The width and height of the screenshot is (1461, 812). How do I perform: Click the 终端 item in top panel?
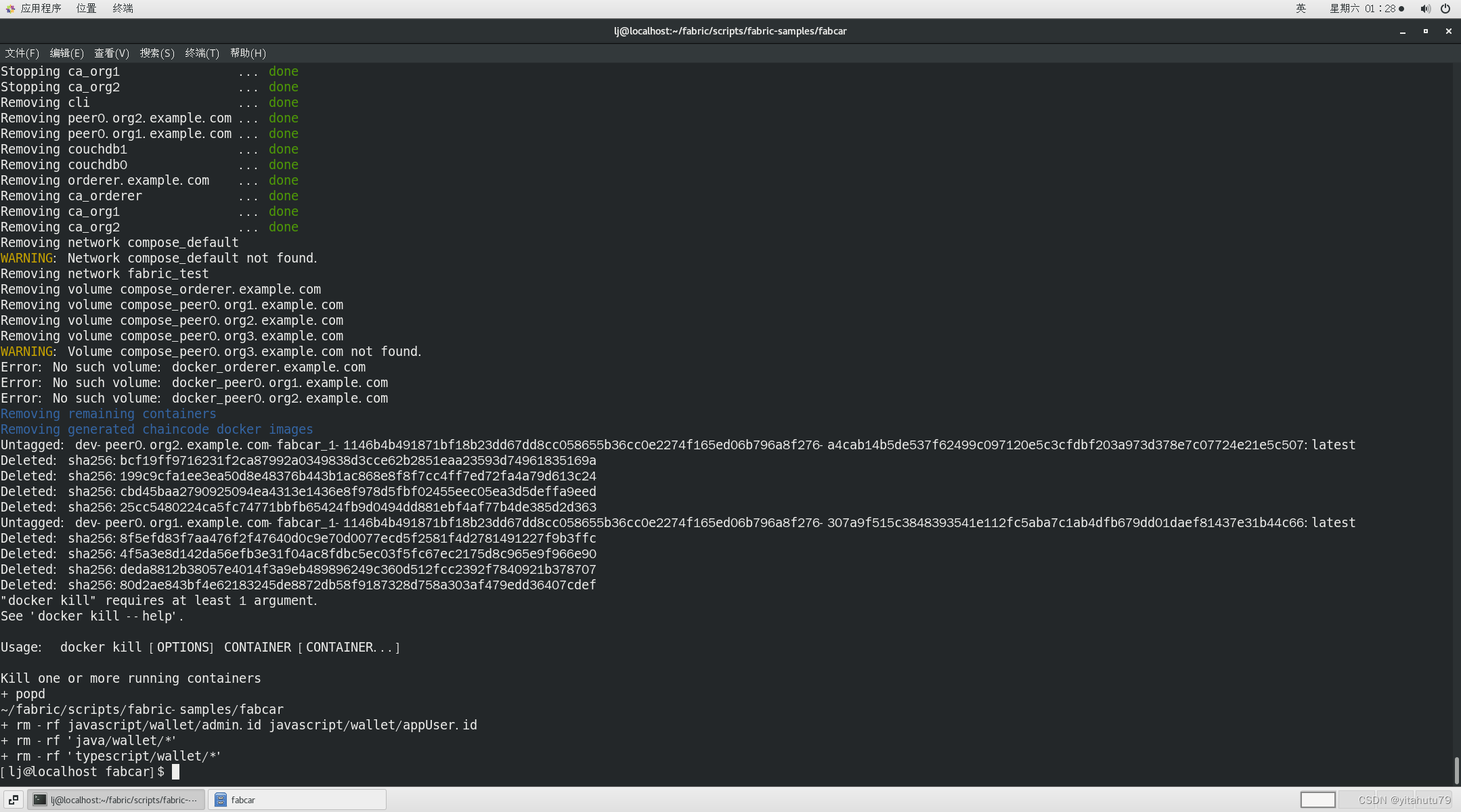tap(123, 8)
